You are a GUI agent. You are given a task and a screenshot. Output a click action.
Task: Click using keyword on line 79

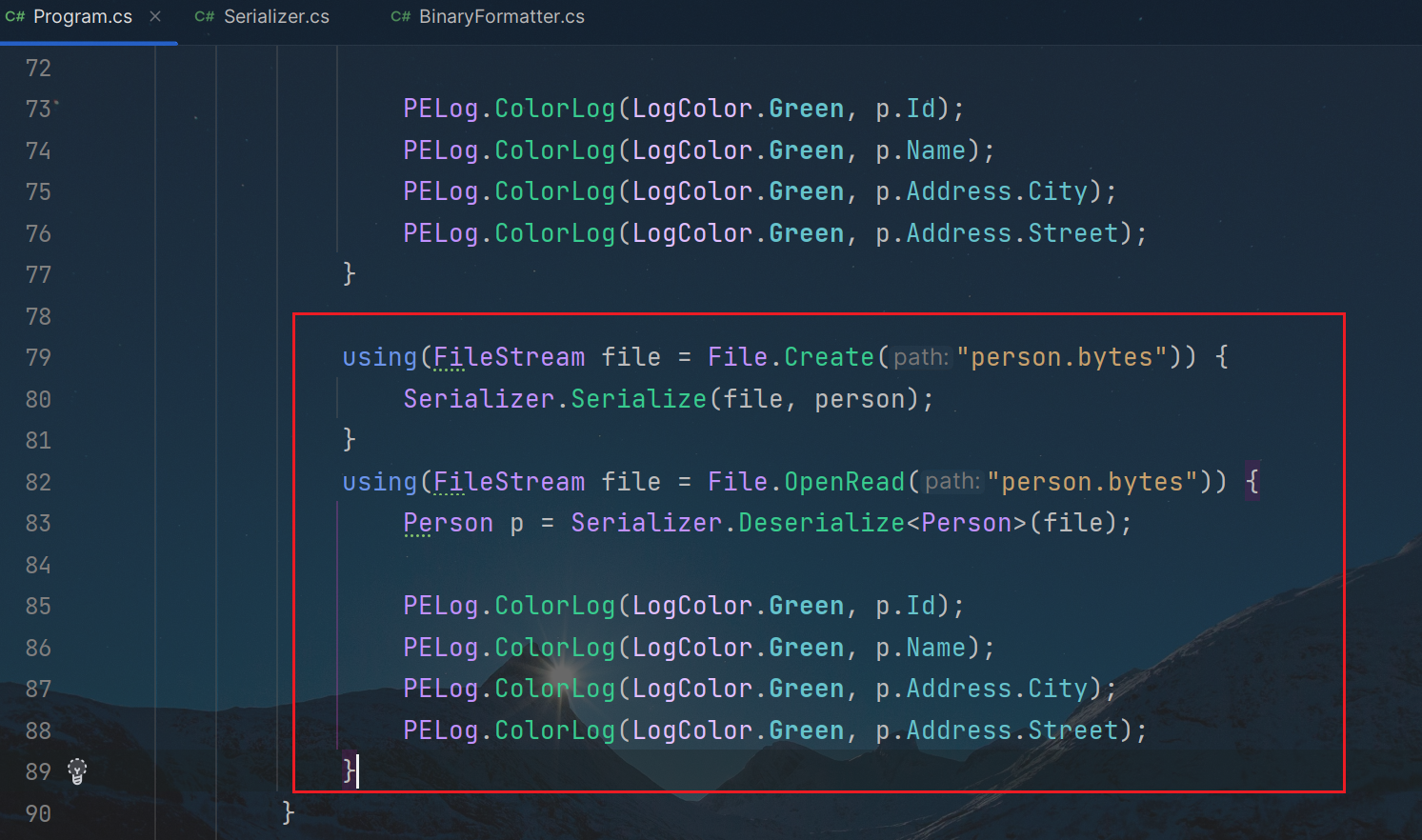pos(380,357)
